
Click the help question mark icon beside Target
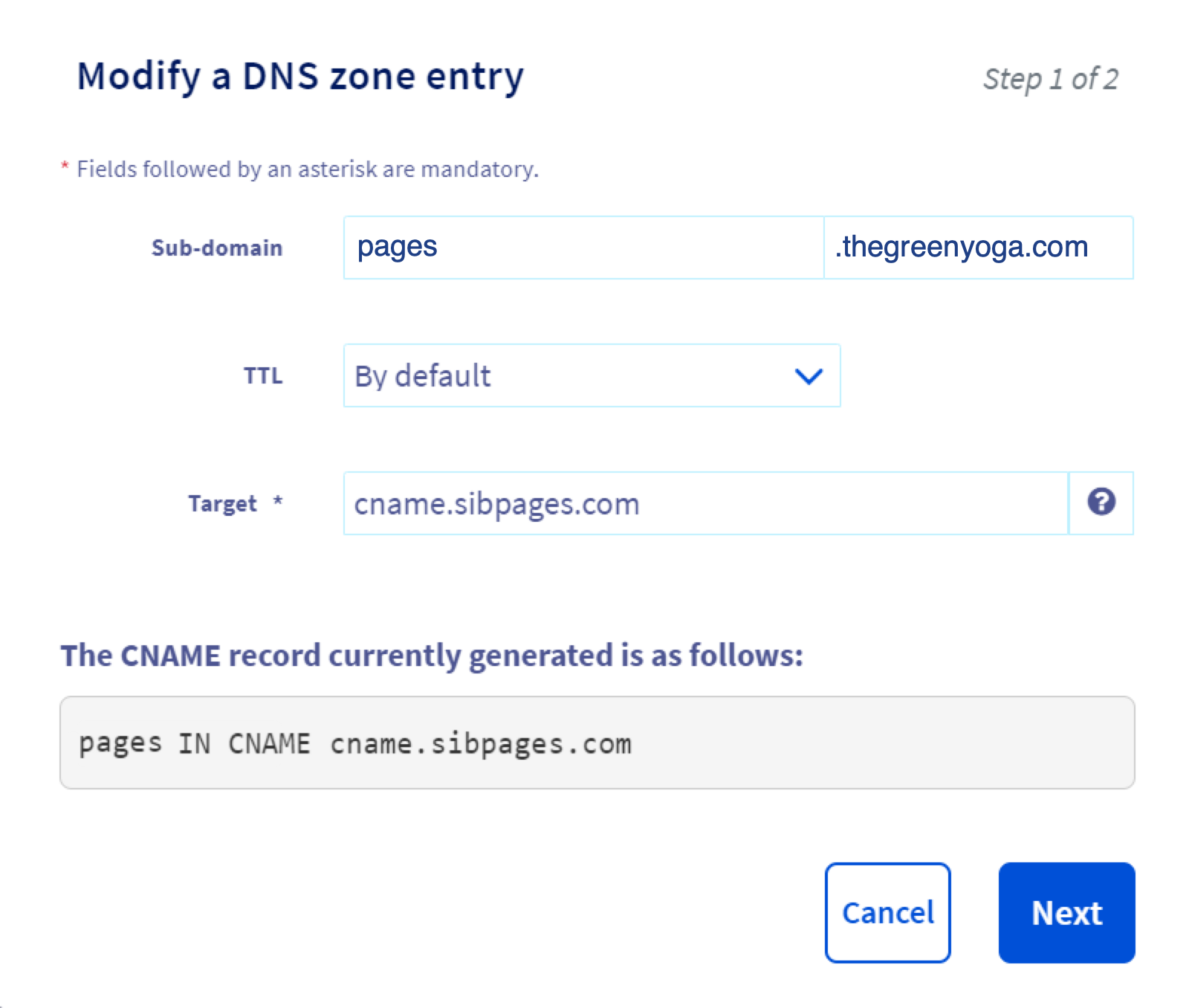coord(1101,503)
